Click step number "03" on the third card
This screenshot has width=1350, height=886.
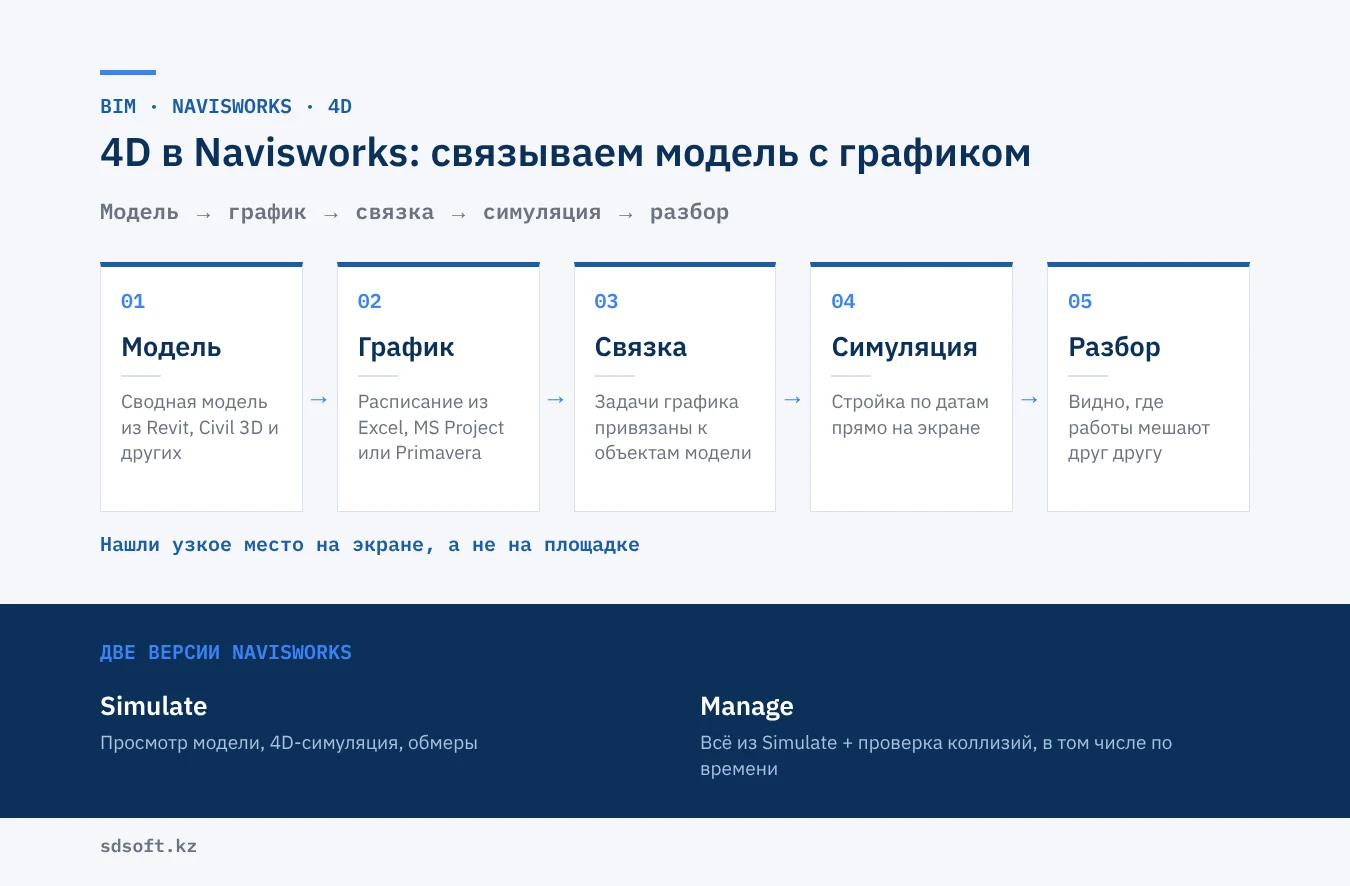(x=606, y=301)
